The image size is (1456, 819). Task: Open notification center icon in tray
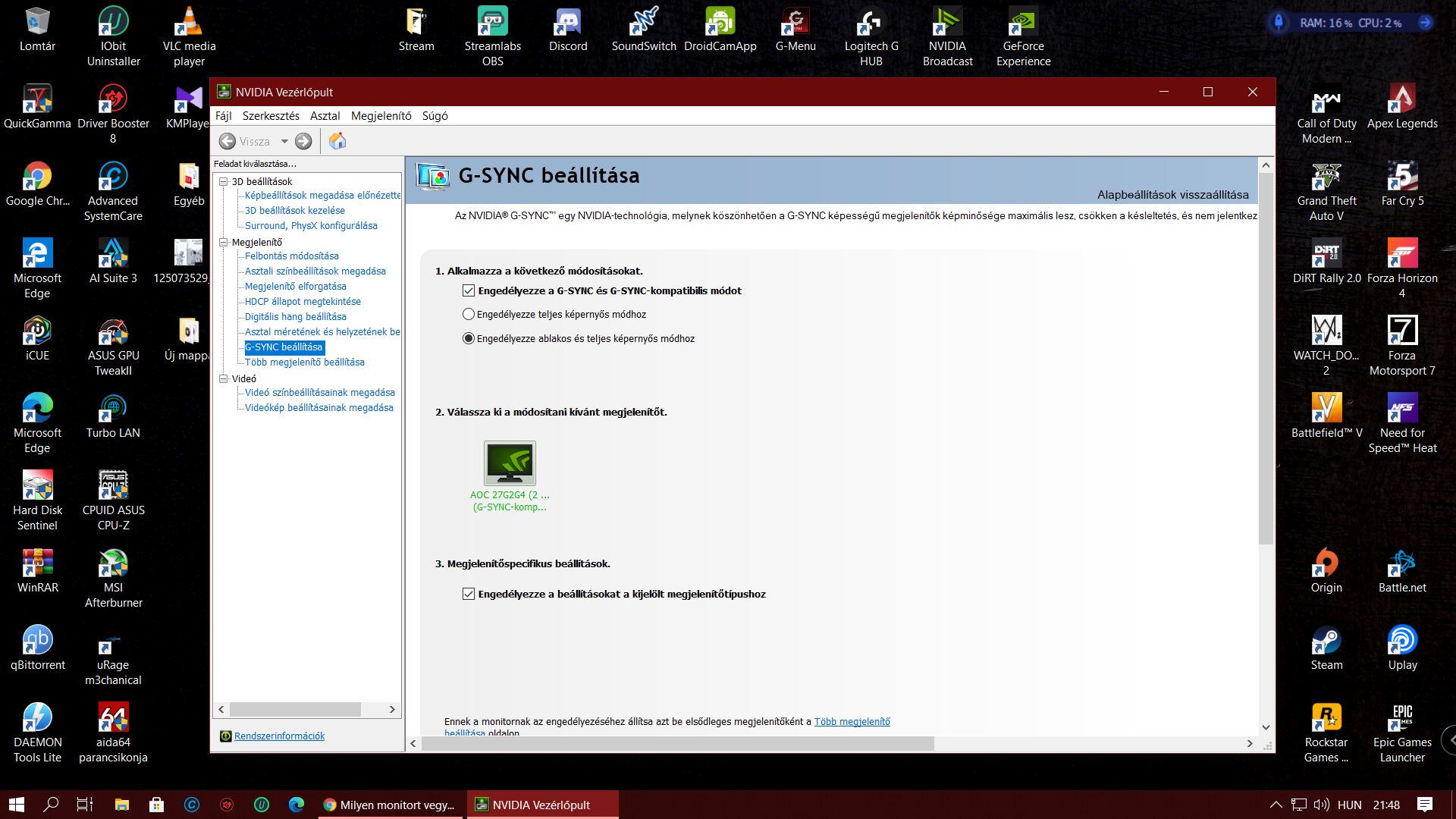[x=1424, y=805]
